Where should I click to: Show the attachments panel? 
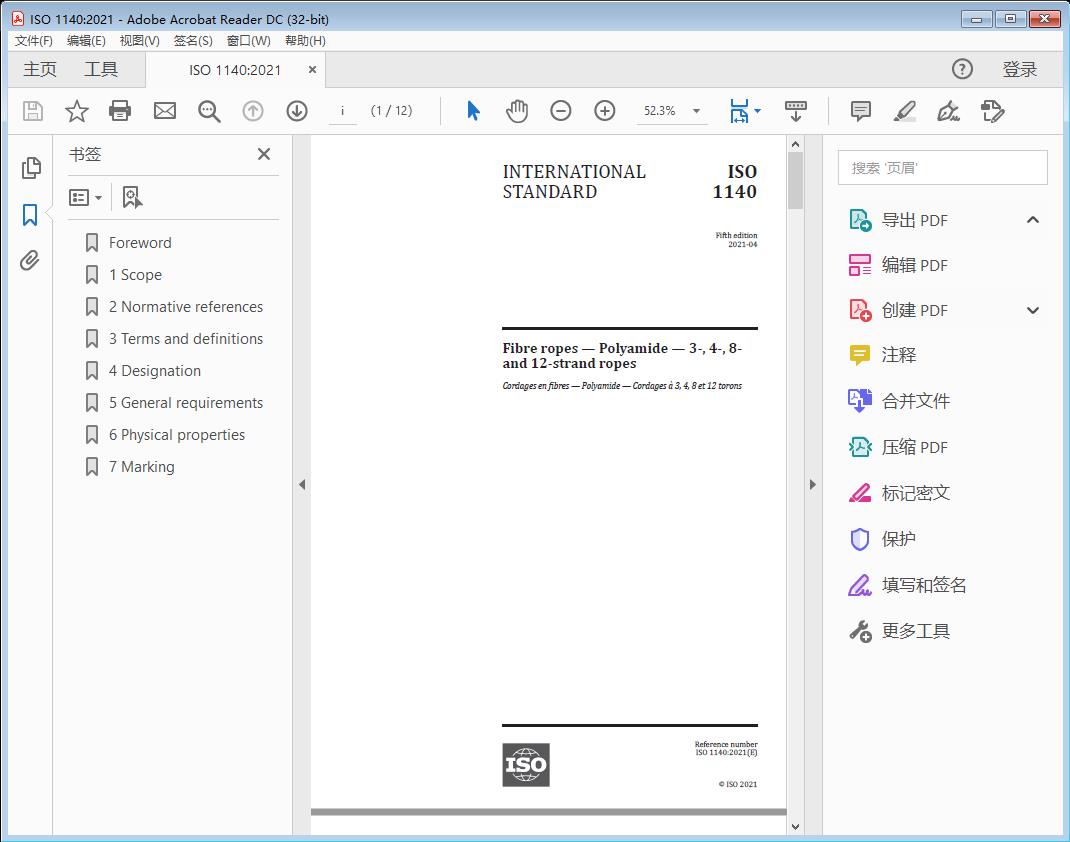[x=30, y=261]
